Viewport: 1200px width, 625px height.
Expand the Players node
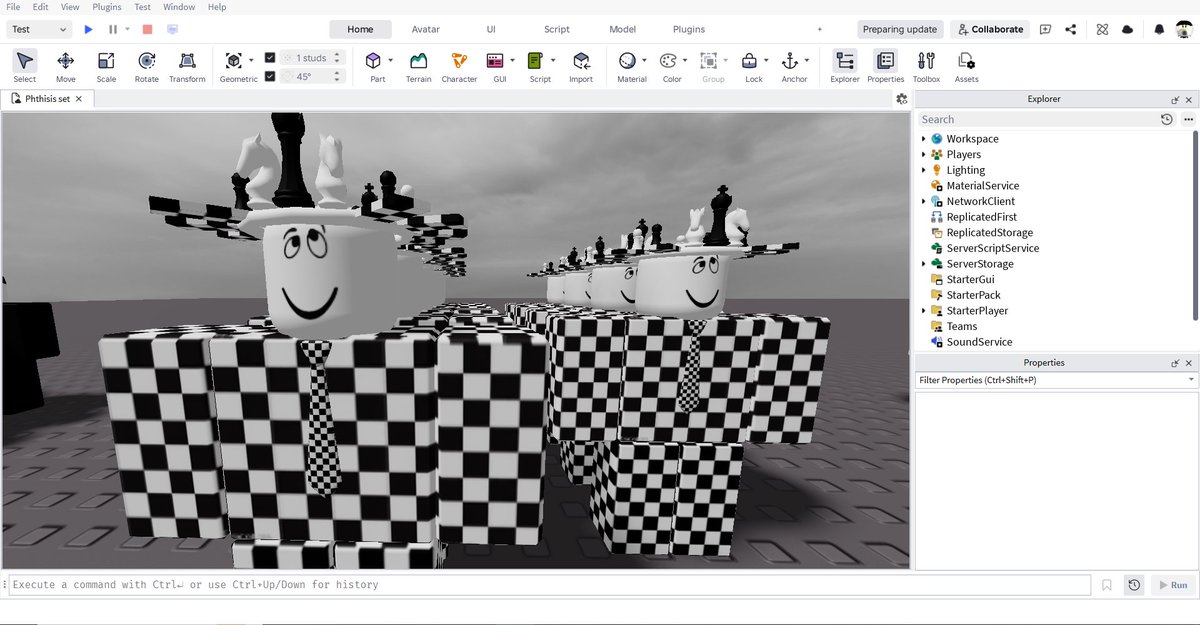point(924,155)
